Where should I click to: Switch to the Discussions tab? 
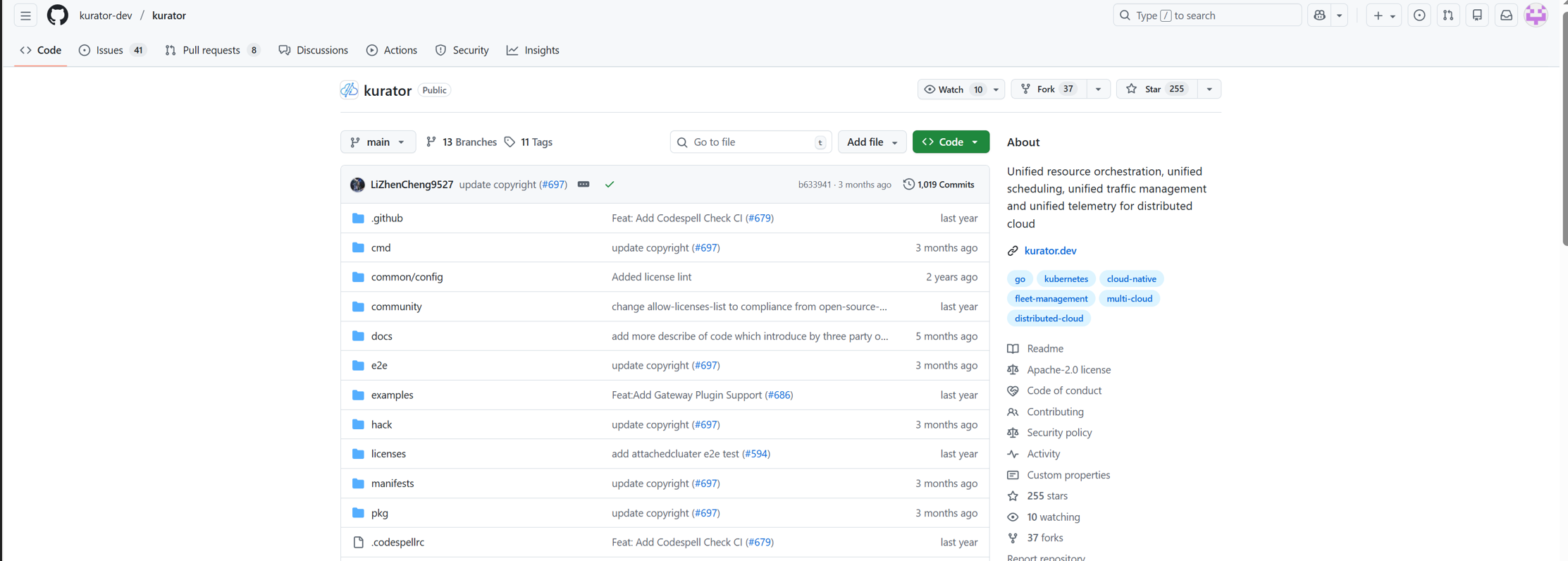point(314,51)
